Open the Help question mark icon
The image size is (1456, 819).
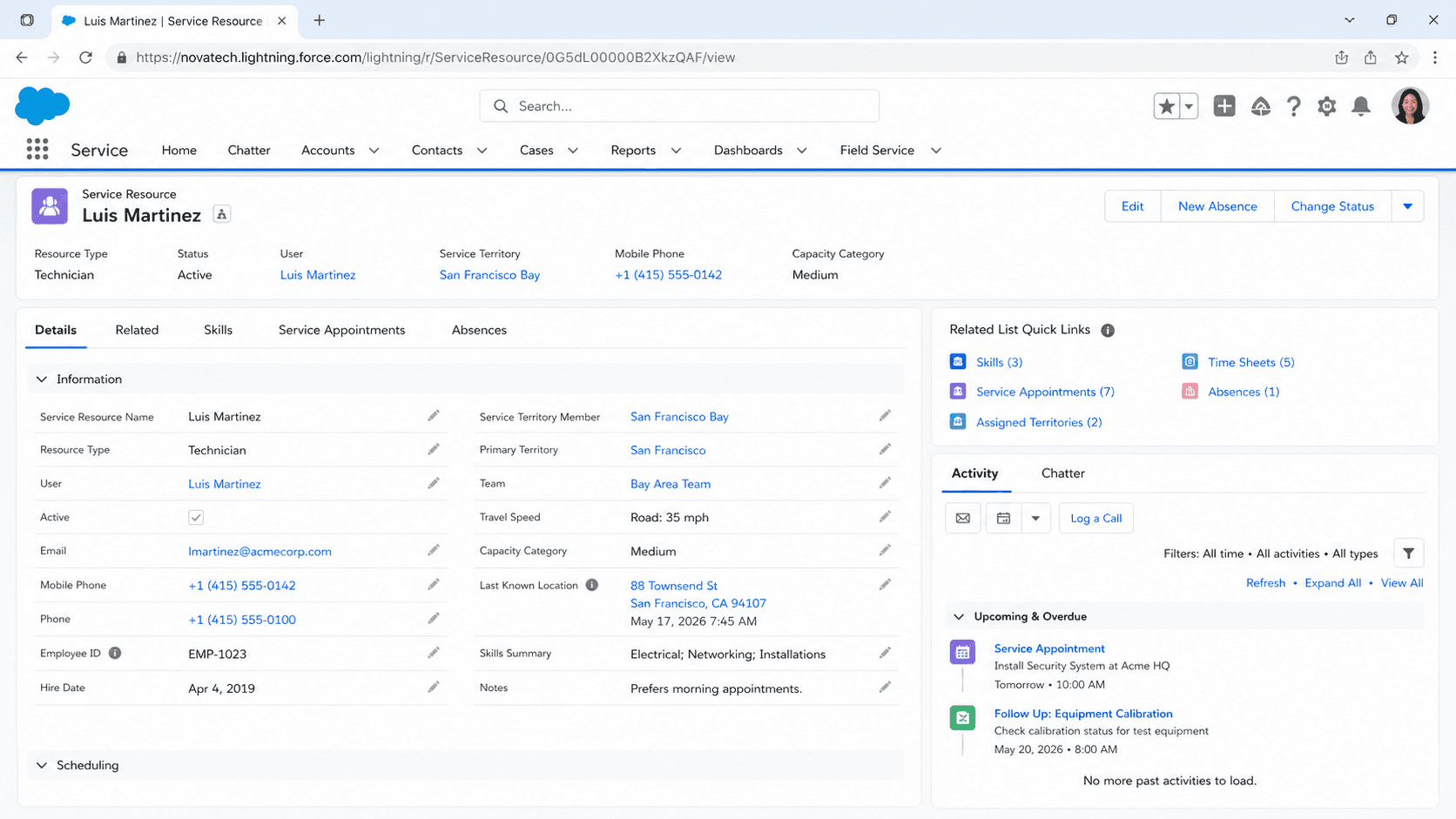(x=1294, y=106)
